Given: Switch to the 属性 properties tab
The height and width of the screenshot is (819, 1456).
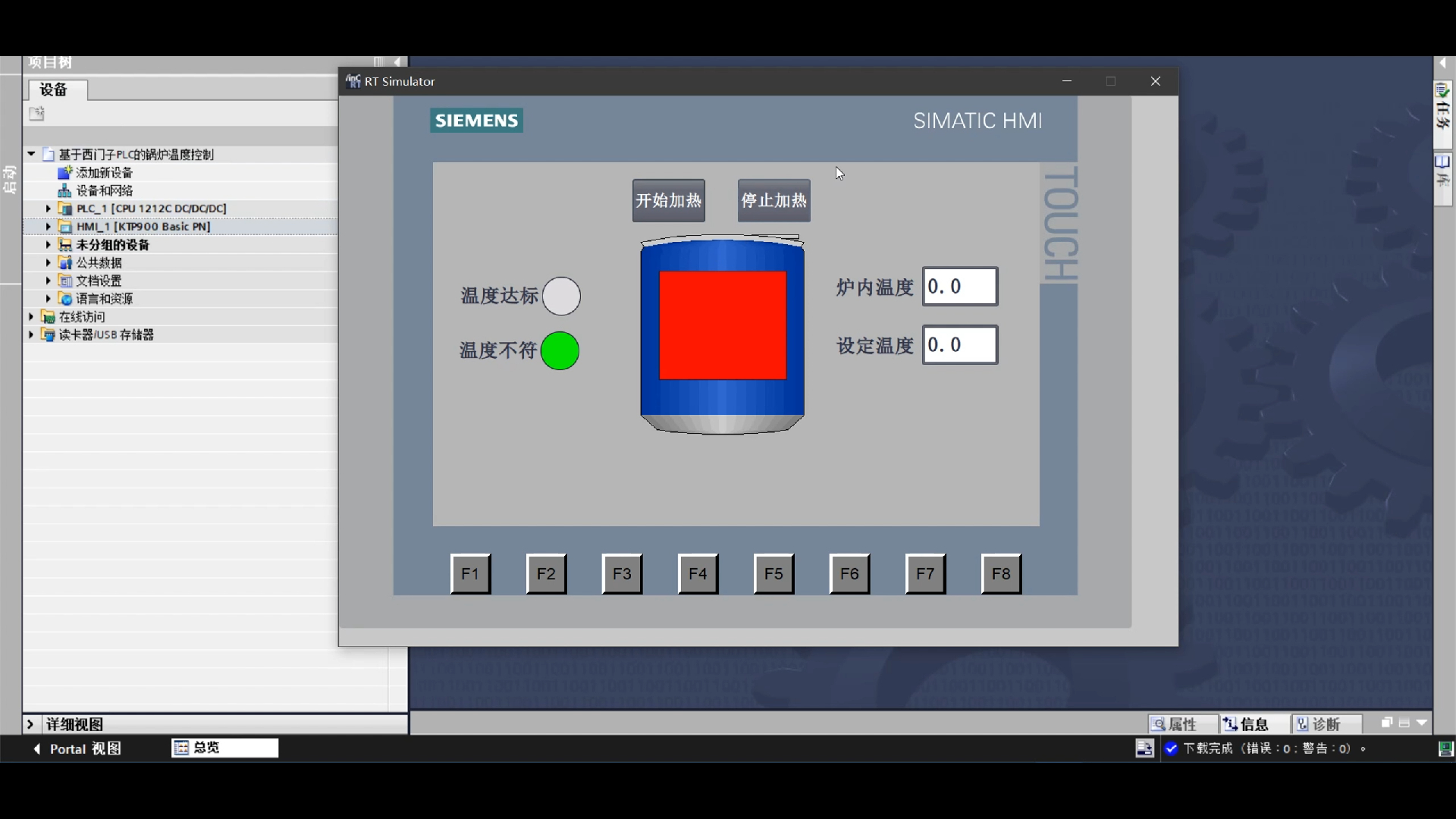Looking at the screenshot, I should (1181, 724).
